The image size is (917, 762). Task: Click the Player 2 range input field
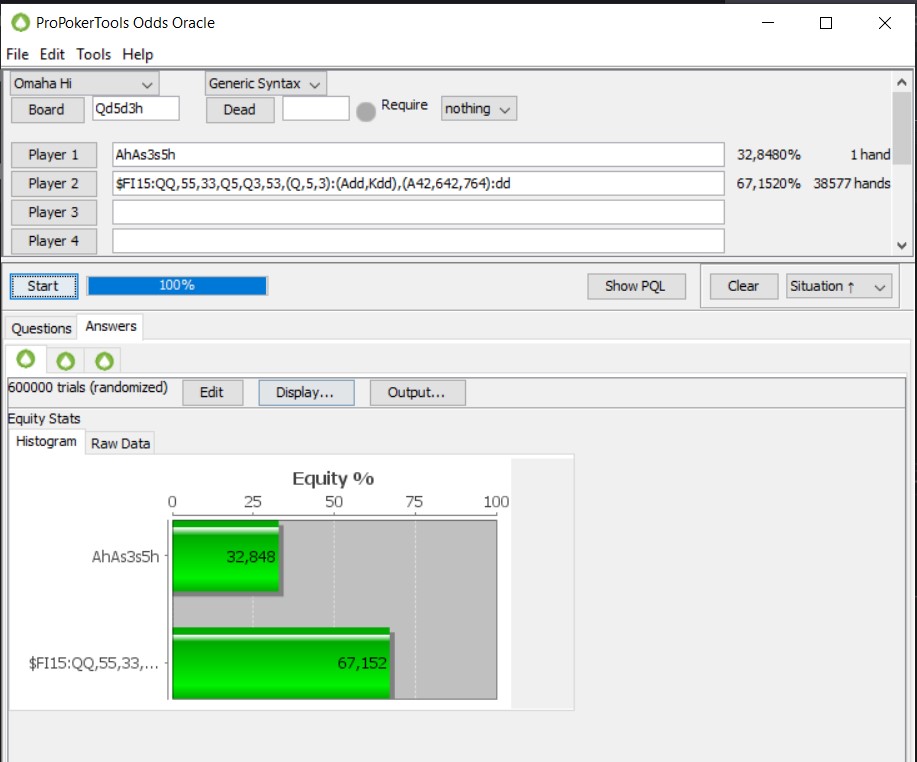point(418,184)
